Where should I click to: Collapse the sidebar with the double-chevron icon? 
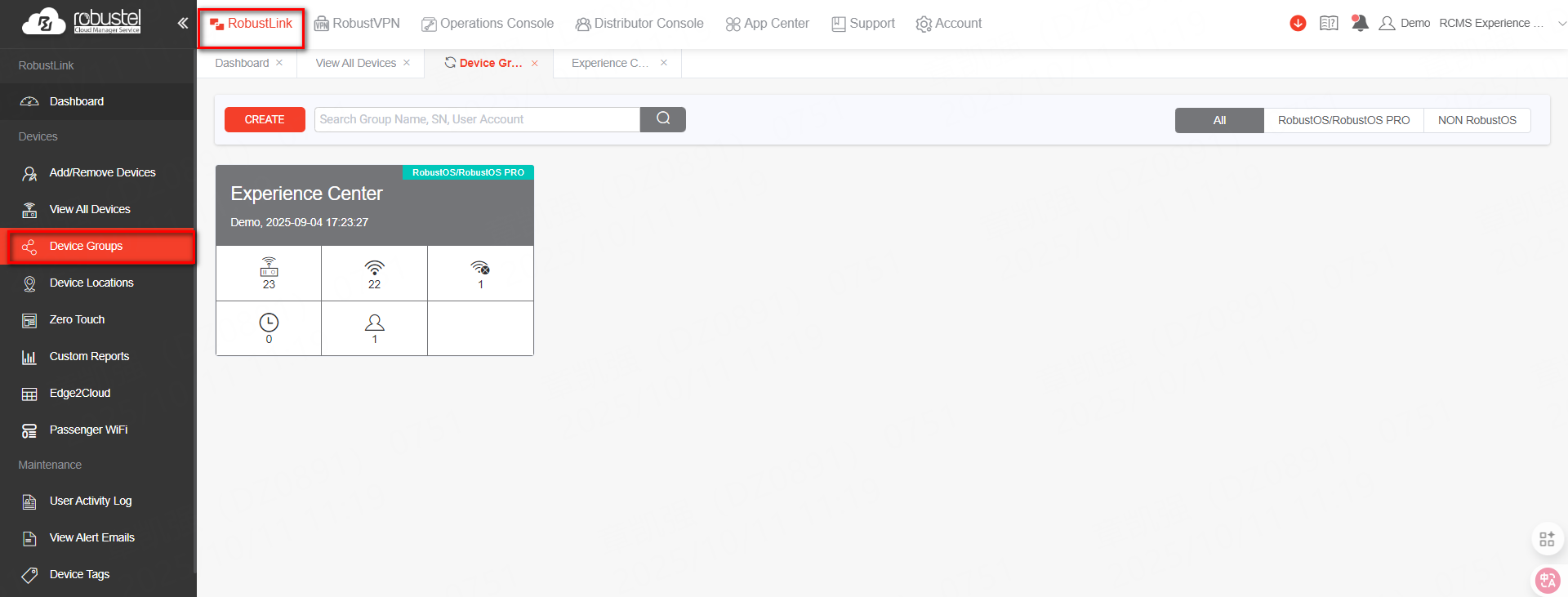(183, 23)
